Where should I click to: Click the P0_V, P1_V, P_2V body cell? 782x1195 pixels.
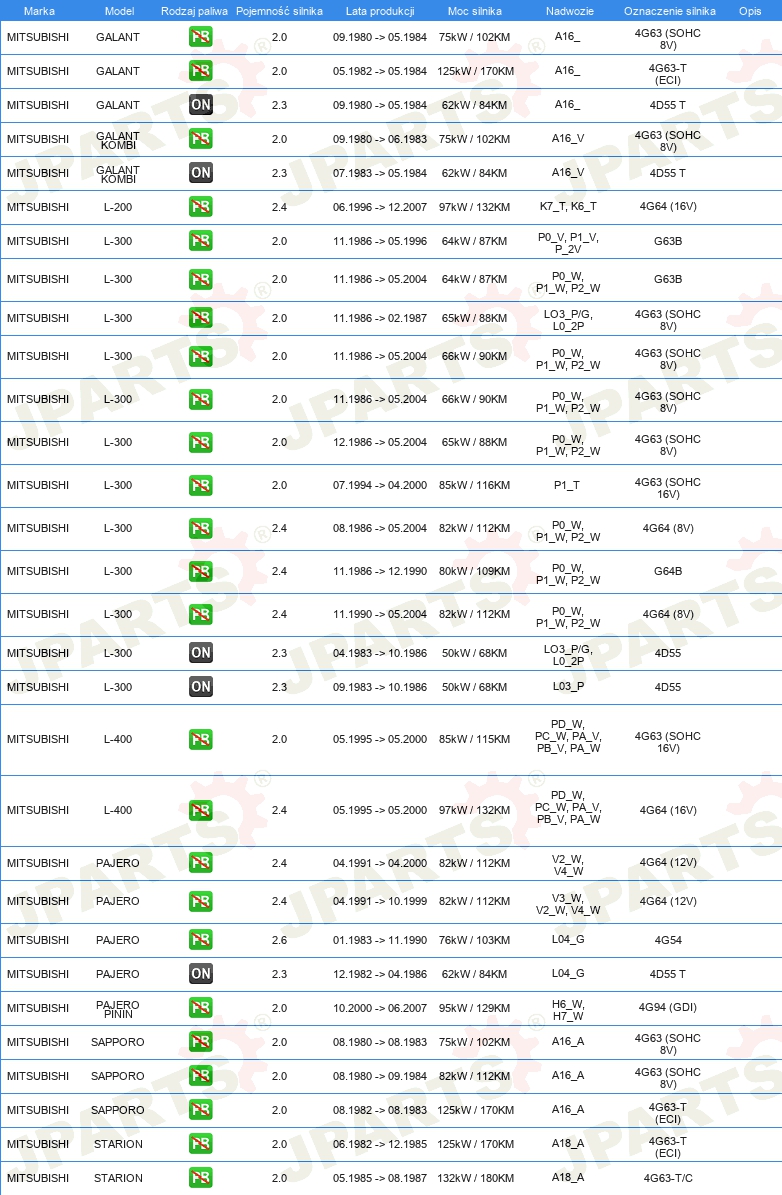(568, 243)
